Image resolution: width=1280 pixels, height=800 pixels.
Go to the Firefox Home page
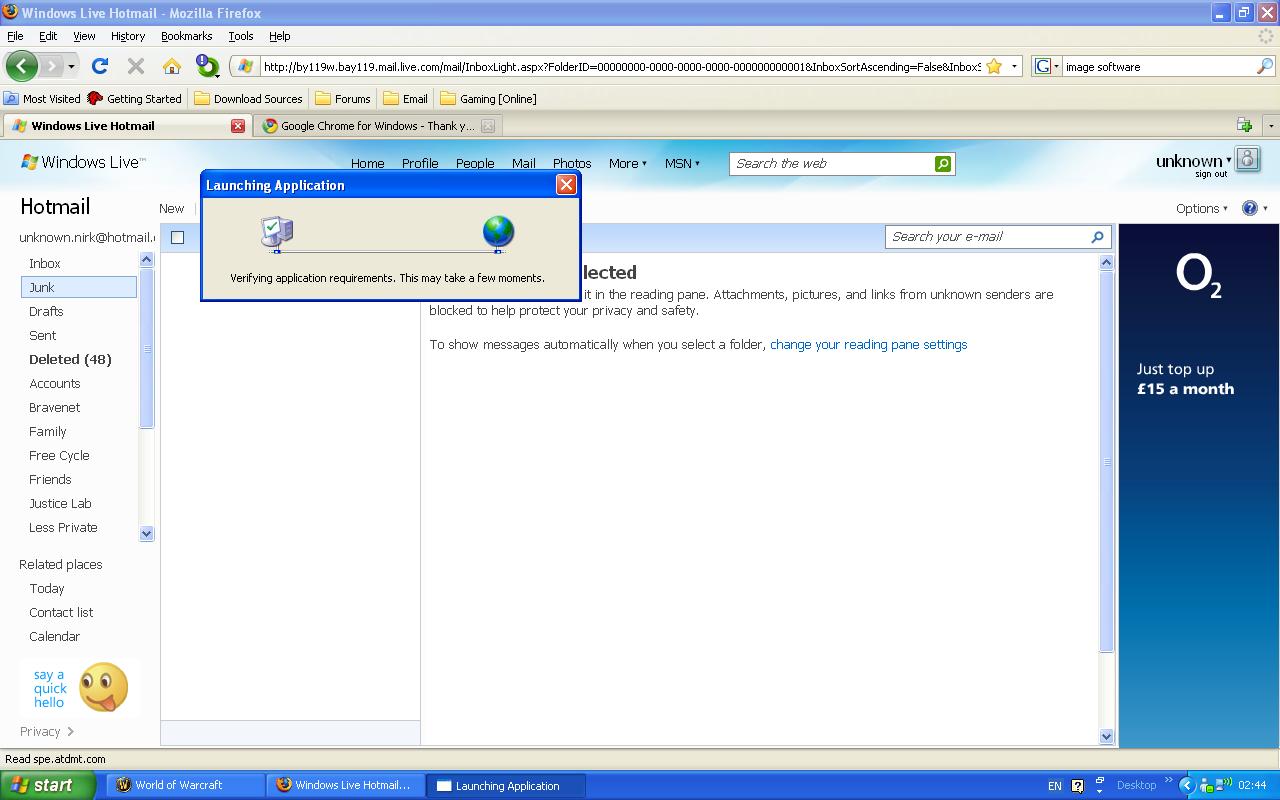pos(172,66)
